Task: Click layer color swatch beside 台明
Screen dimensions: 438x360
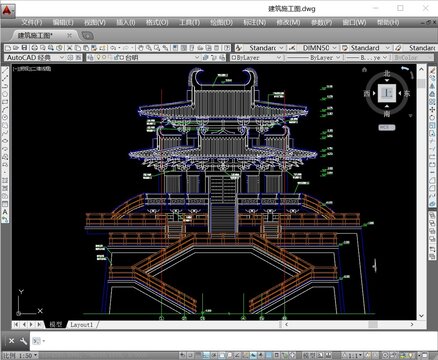Action: pos(122,58)
